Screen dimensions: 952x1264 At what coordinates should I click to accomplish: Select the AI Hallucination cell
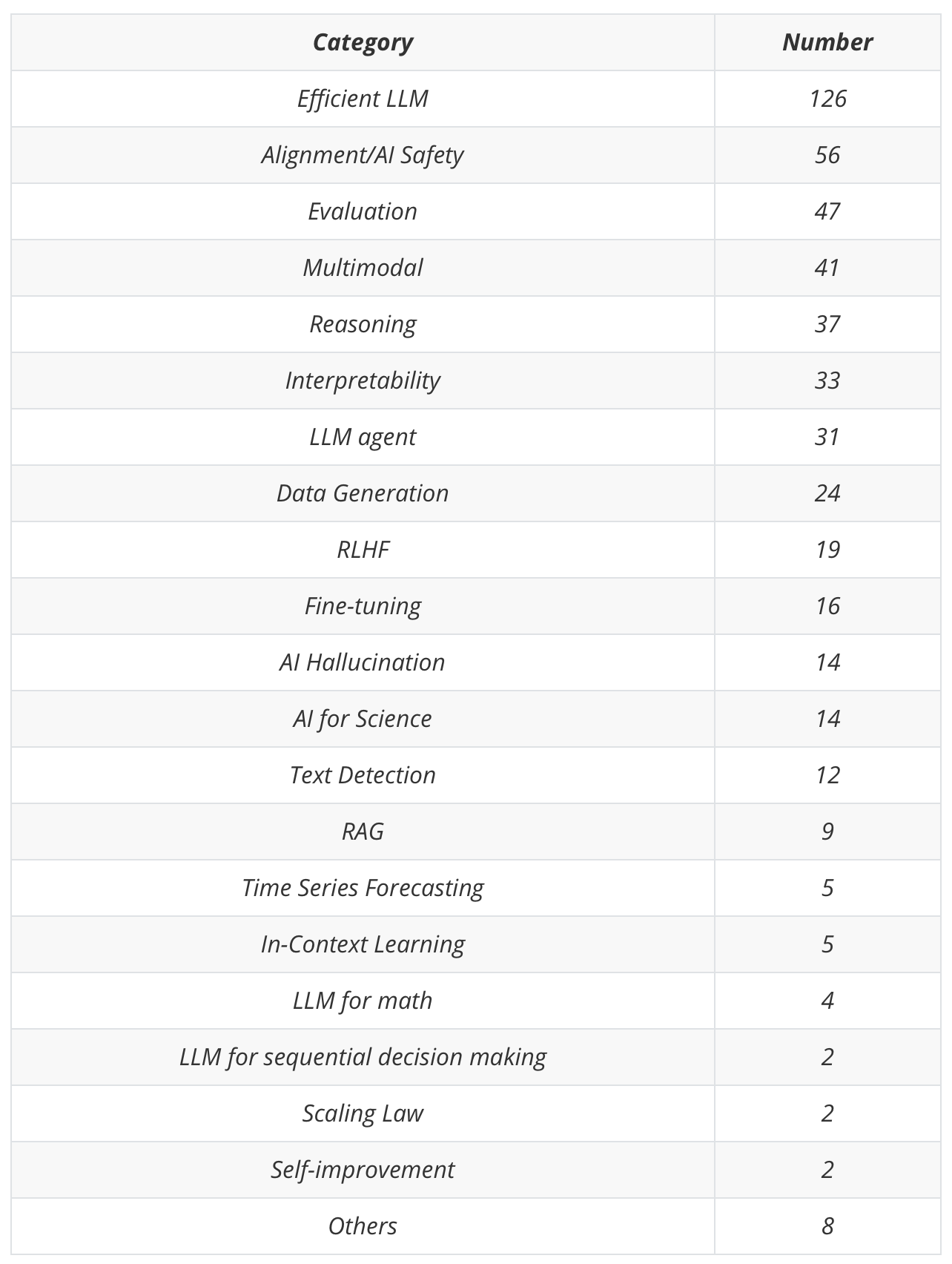coord(363,662)
